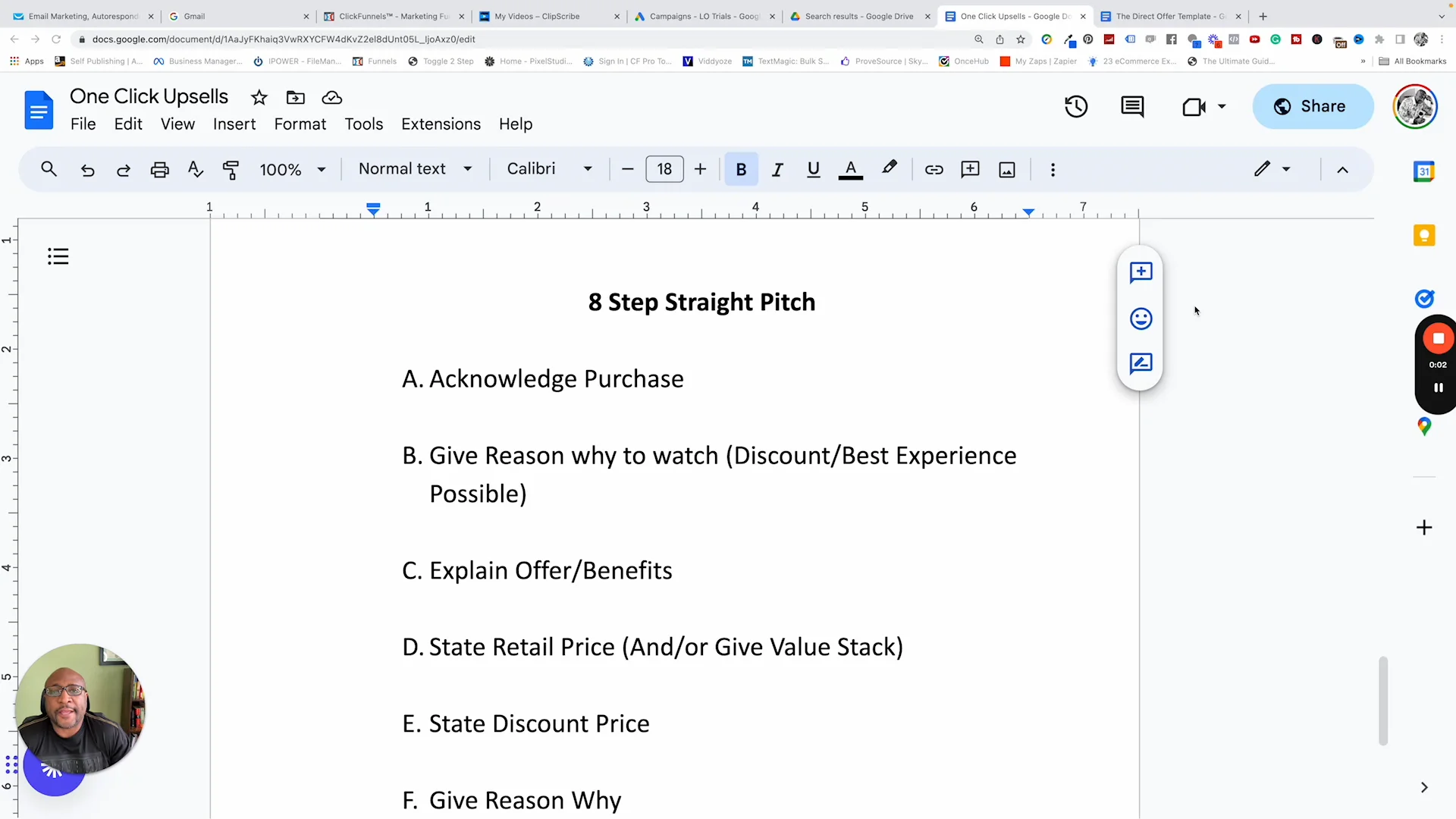1456x819 pixels.
Task: Open editing mode pencil dropdown
Action: 1272,169
